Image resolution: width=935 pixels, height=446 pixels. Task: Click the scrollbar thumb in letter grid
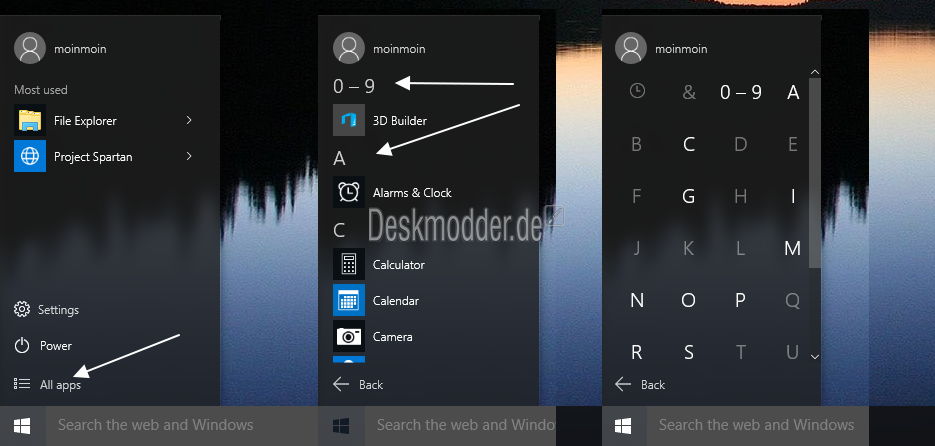coord(815,173)
